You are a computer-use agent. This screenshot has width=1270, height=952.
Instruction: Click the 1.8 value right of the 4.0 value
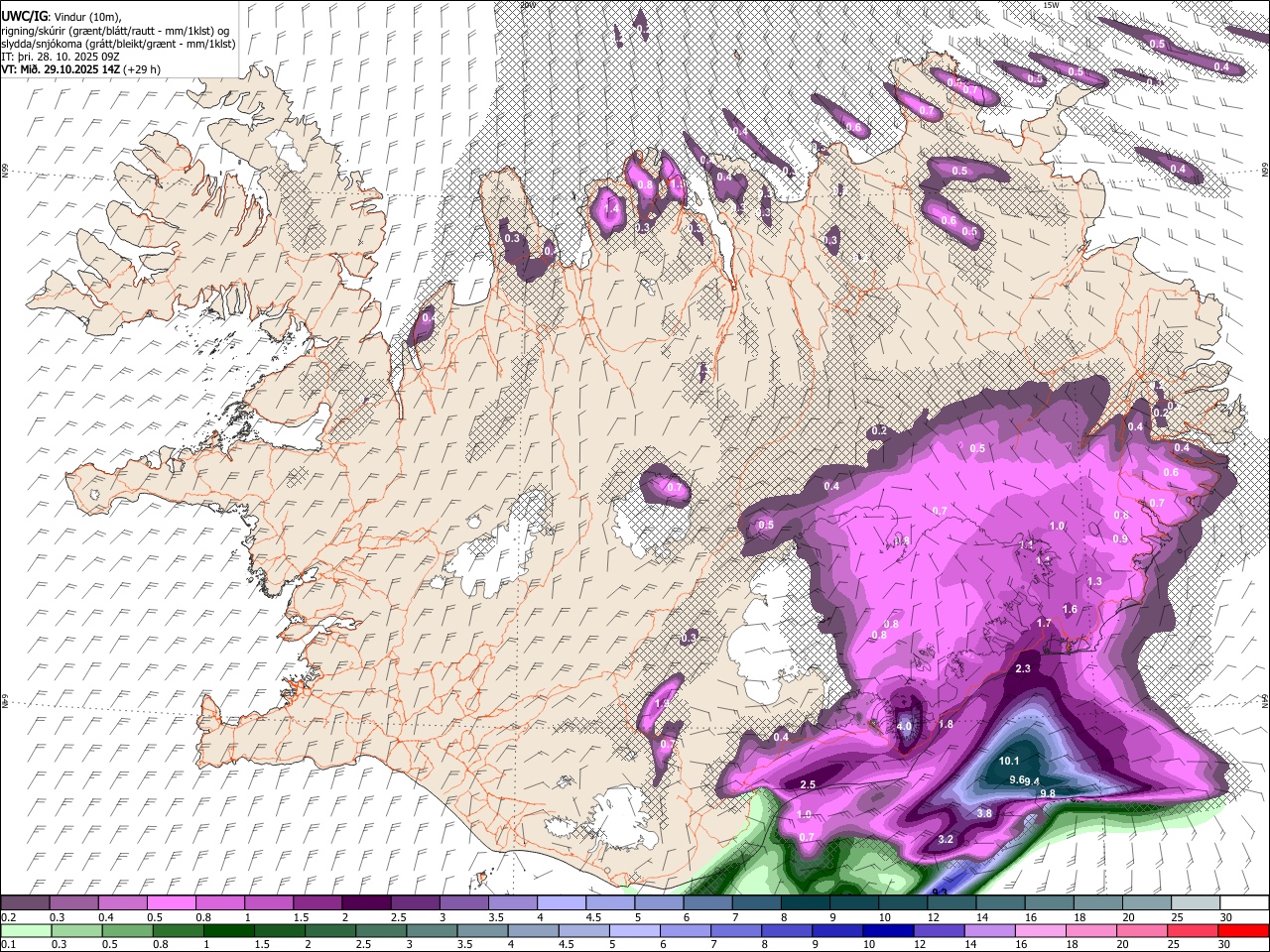pos(947,724)
